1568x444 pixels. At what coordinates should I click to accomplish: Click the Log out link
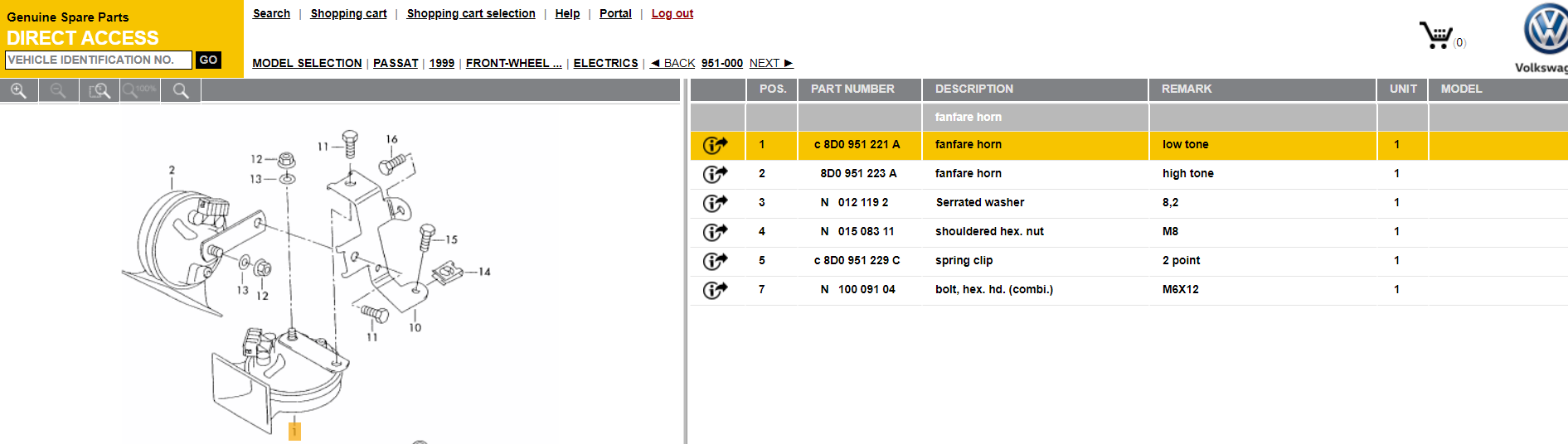pyautogui.click(x=672, y=13)
